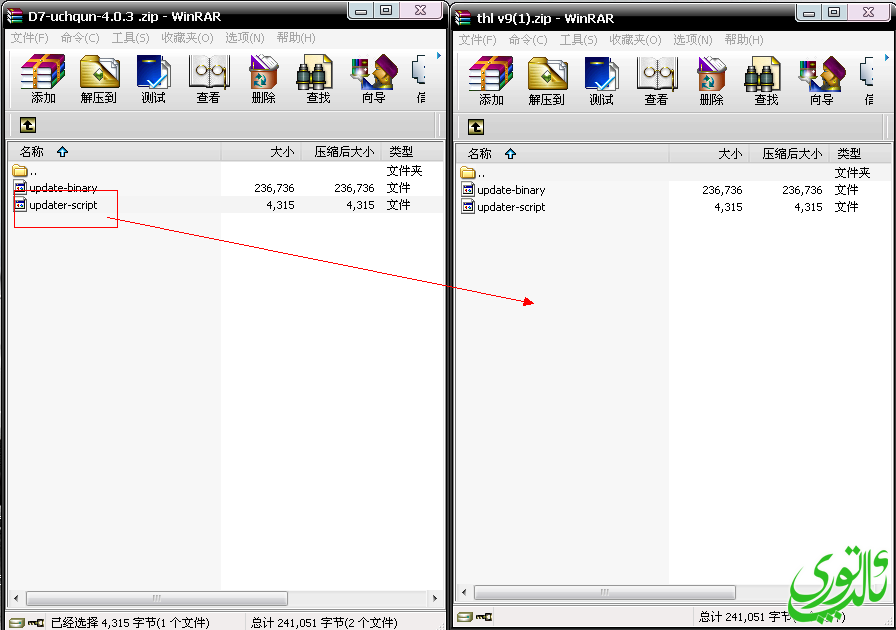Screen dimensions: 896x630
Task: Click View (查看) in D7-uchqun window
Action: click(209, 79)
